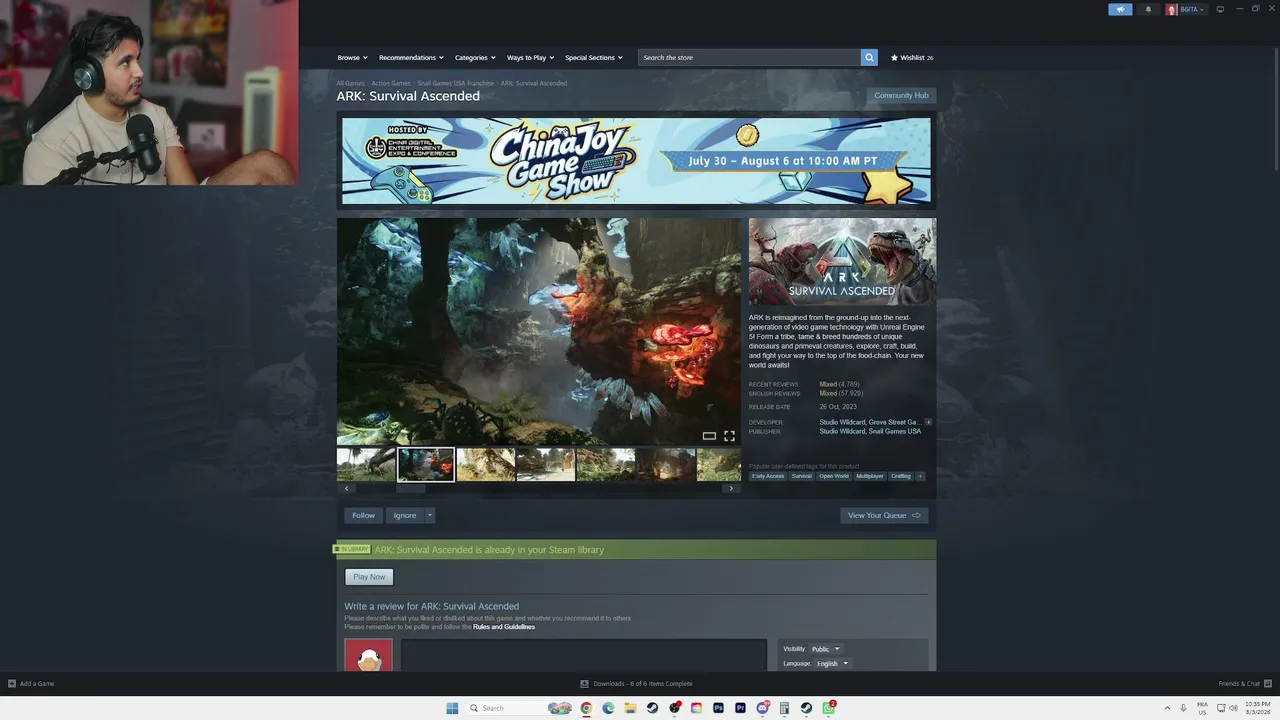The image size is (1280, 720).
Task: Open Premiere Pro from the taskbar
Action: (x=740, y=708)
